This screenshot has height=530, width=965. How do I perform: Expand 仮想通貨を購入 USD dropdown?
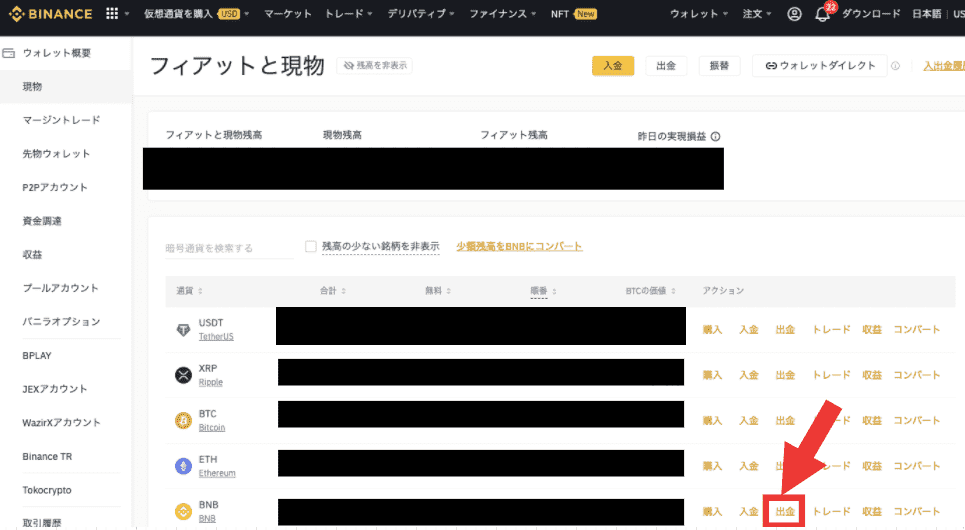196,14
